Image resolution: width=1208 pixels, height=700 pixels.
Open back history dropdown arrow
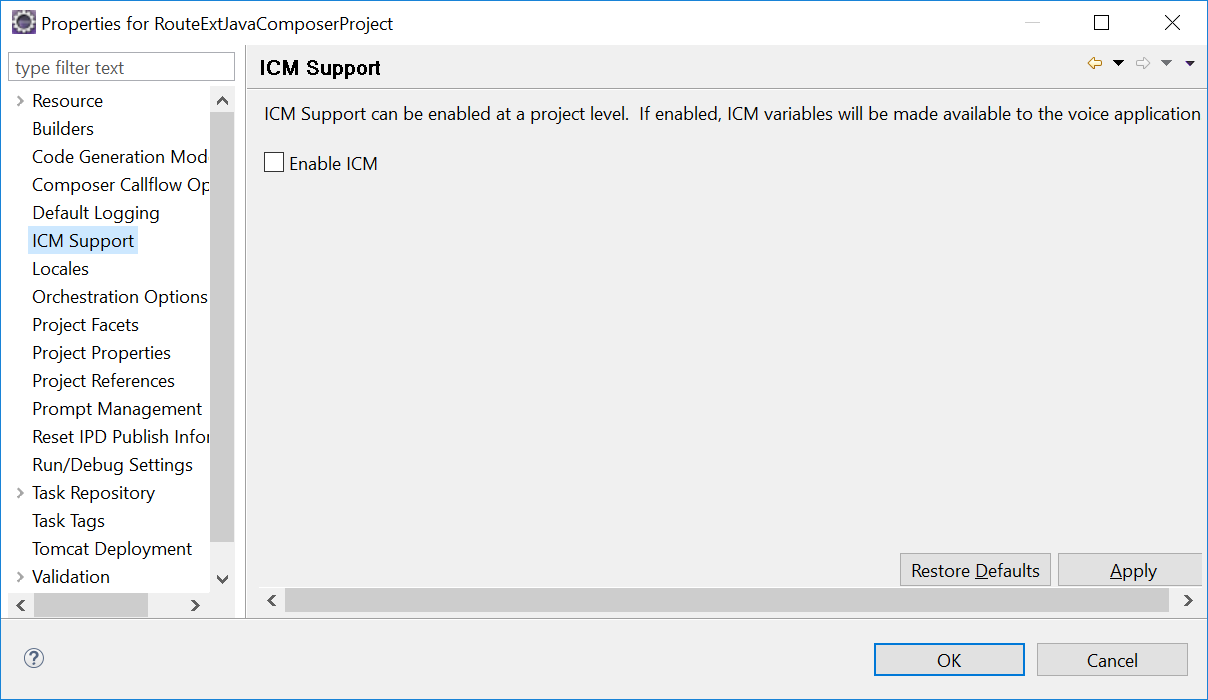(1118, 64)
